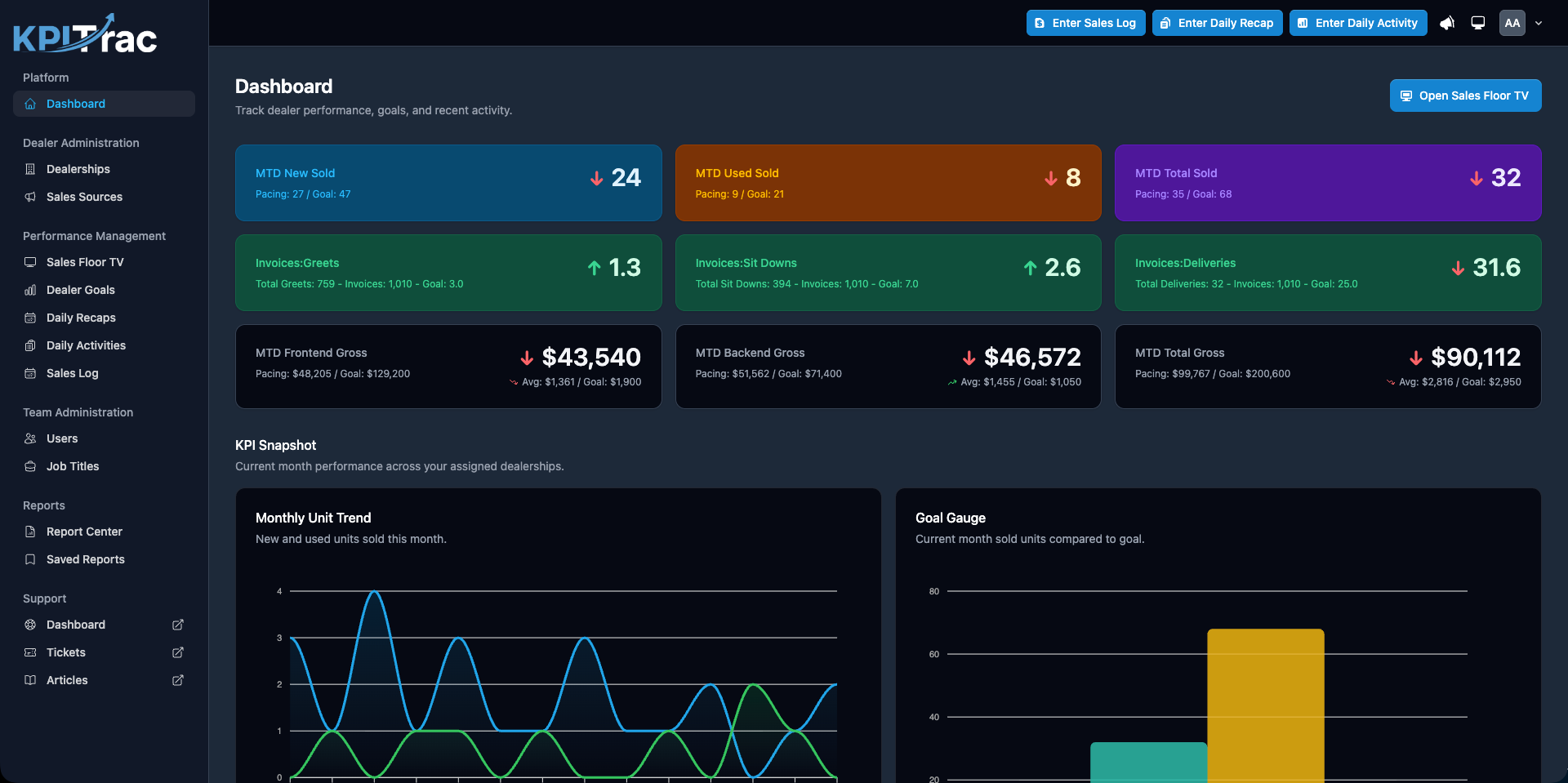Viewport: 1568px width, 783px height.
Task: Click the MTD New Sold card
Action: pos(448,183)
